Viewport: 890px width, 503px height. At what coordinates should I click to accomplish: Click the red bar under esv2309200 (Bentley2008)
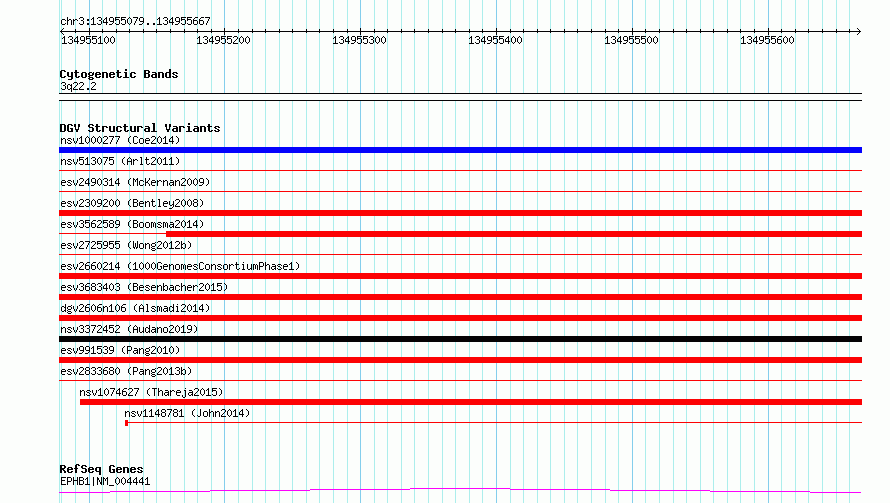[x=460, y=213]
